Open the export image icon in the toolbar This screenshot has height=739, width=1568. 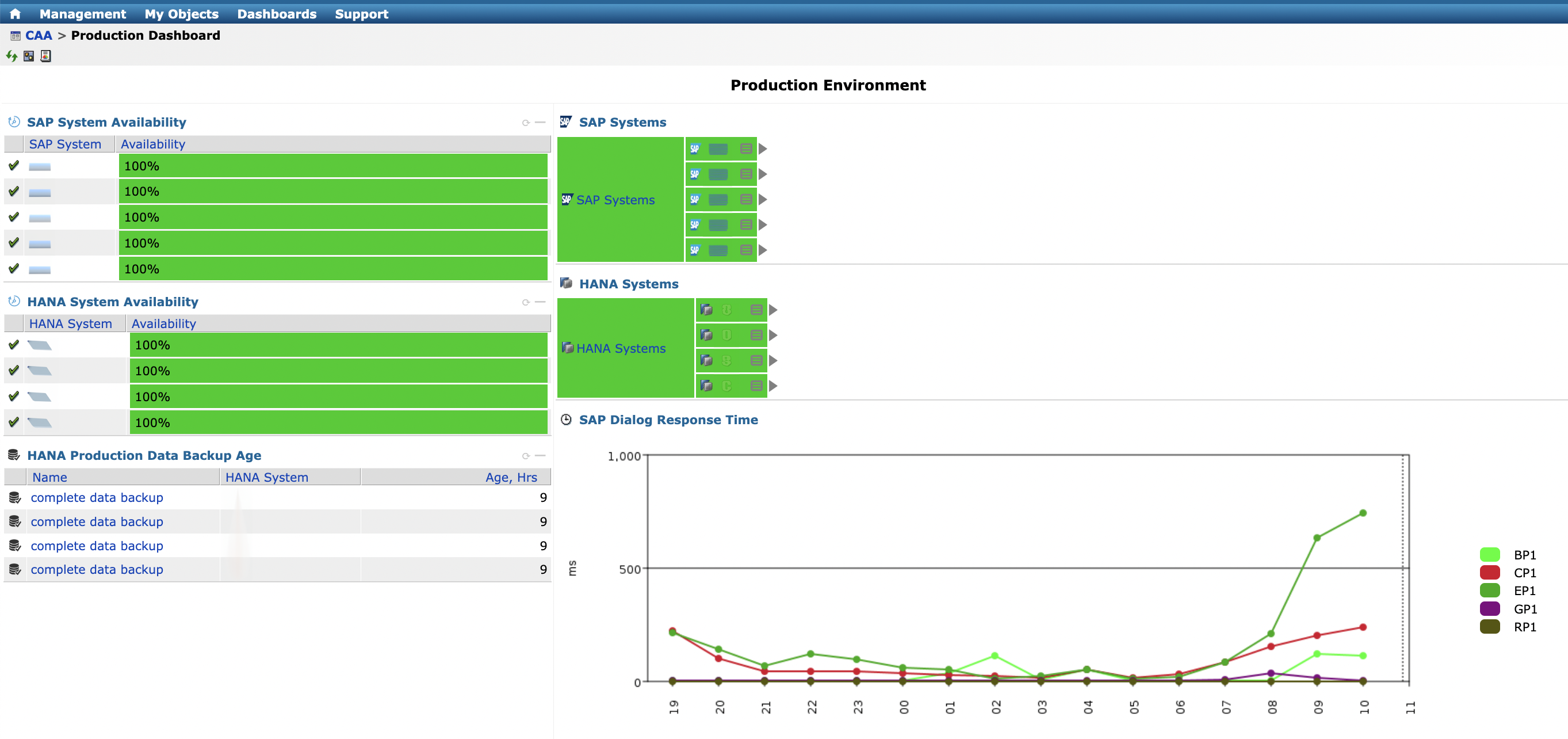(28, 56)
